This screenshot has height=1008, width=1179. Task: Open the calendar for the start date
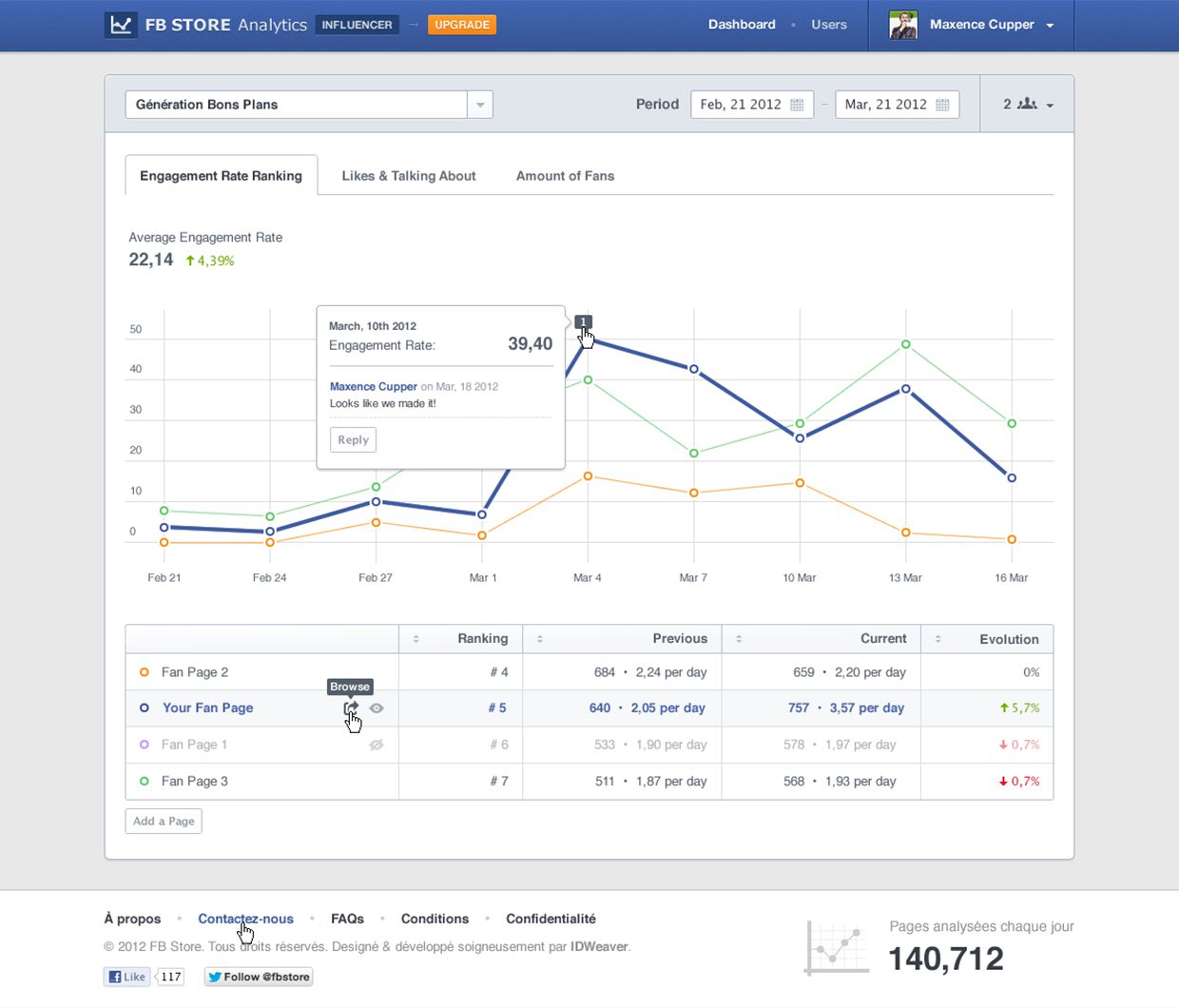(799, 105)
